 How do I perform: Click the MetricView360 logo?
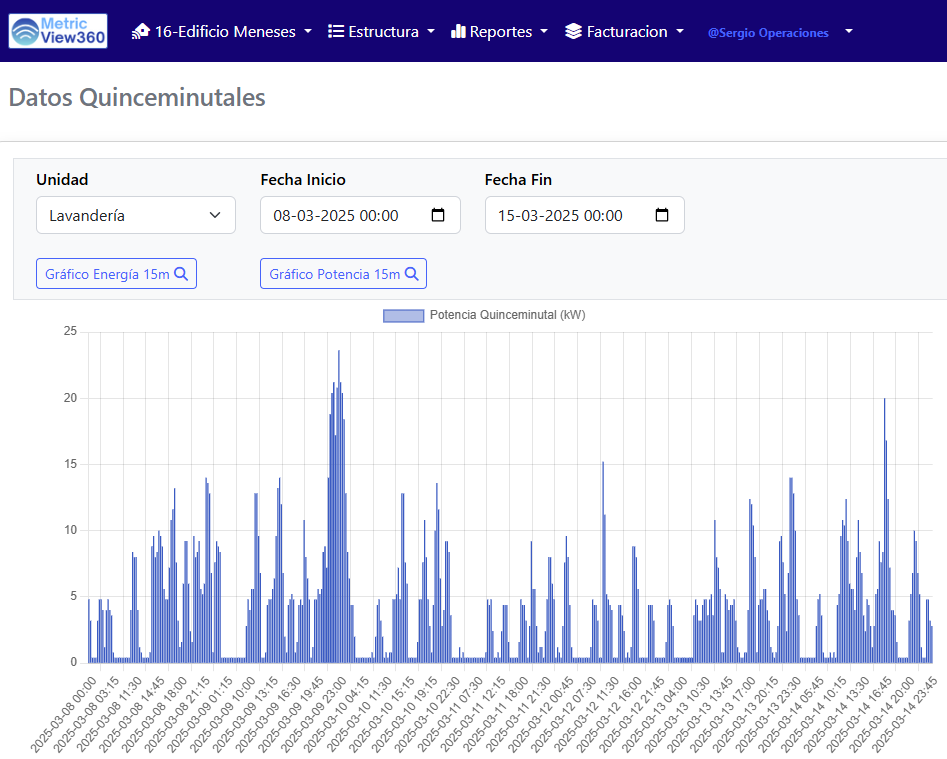tap(58, 31)
